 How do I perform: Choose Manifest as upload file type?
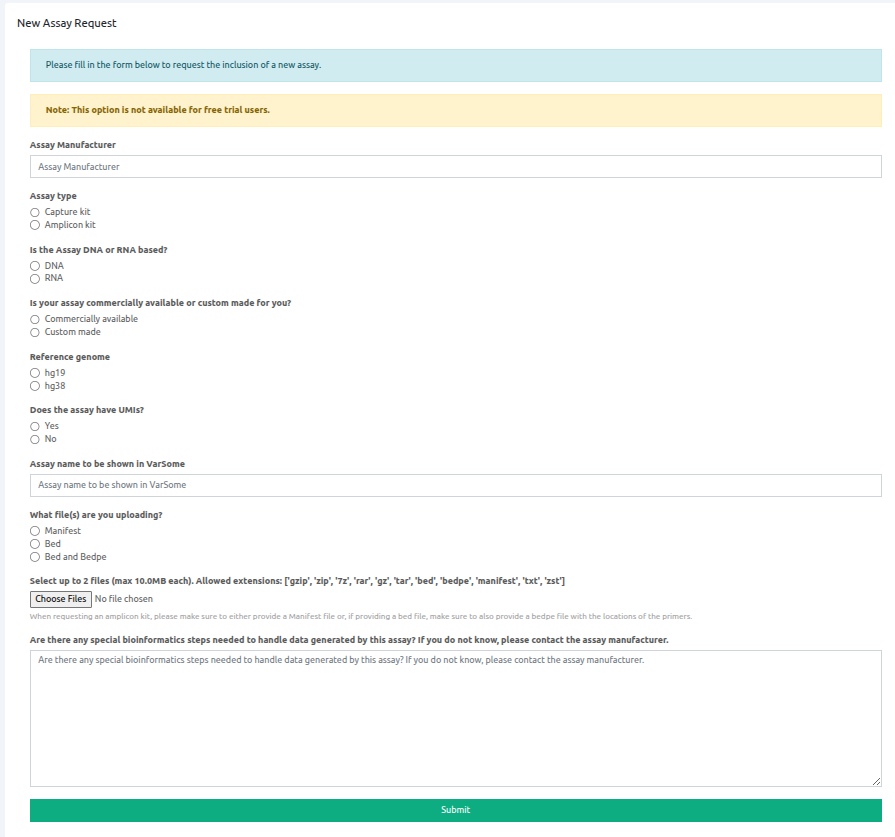click(x=35, y=531)
